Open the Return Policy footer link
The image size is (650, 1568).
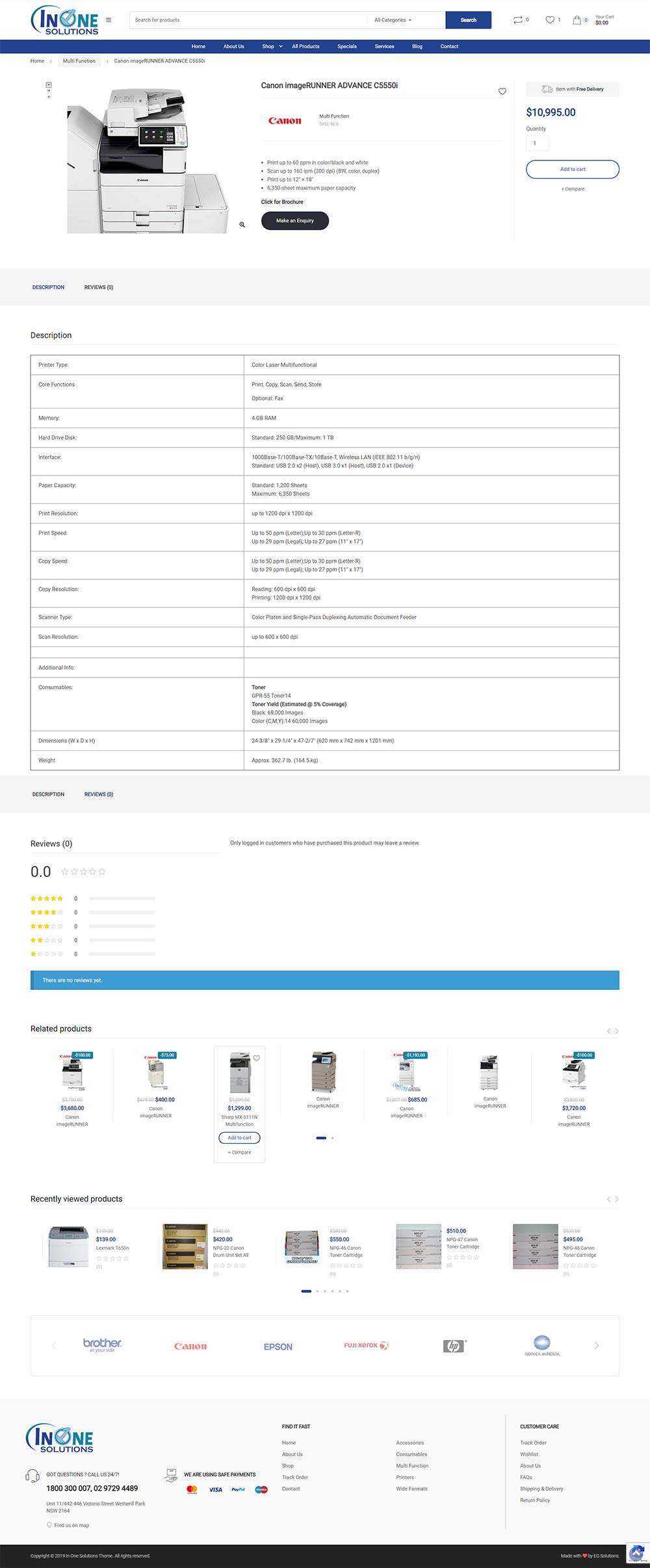535,1500
